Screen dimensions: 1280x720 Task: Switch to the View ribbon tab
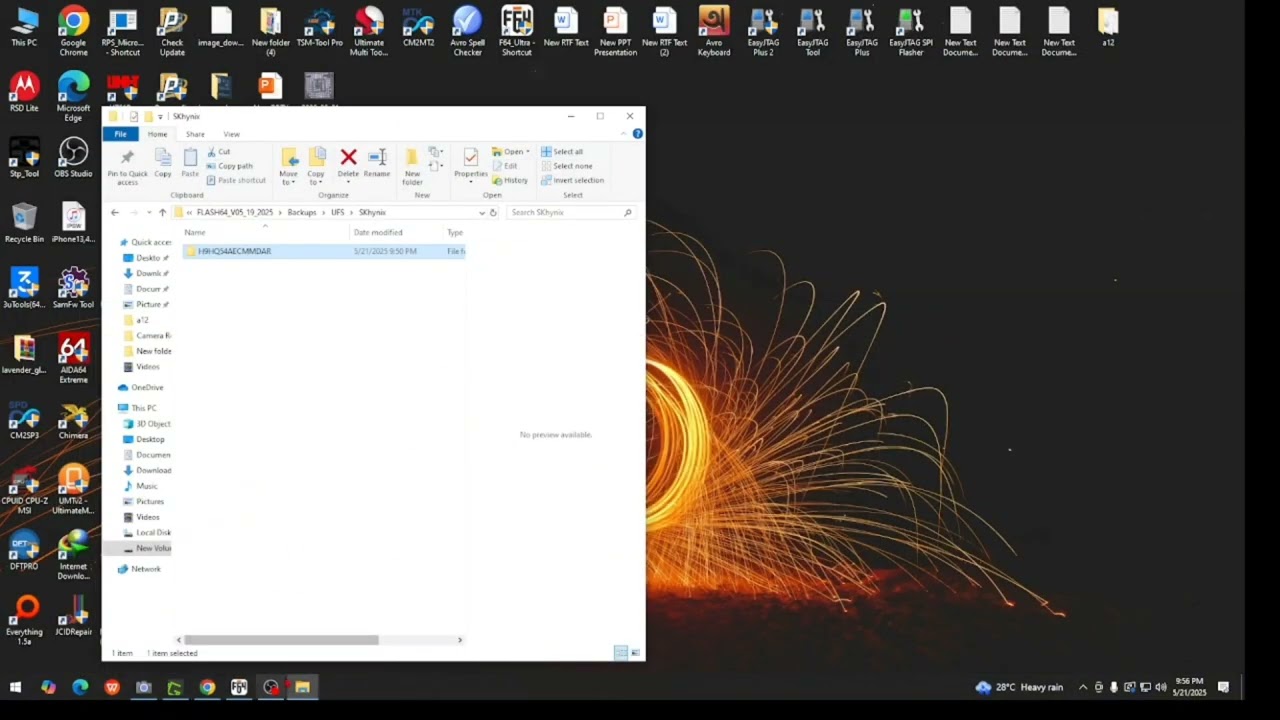click(x=231, y=134)
